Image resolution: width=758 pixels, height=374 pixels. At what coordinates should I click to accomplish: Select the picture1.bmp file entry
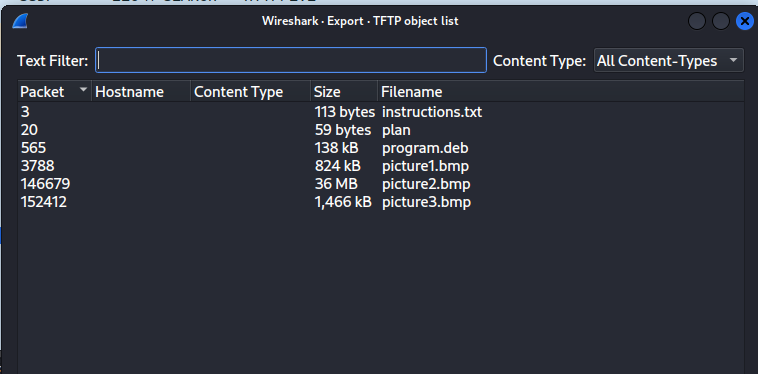click(x=425, y=166)
